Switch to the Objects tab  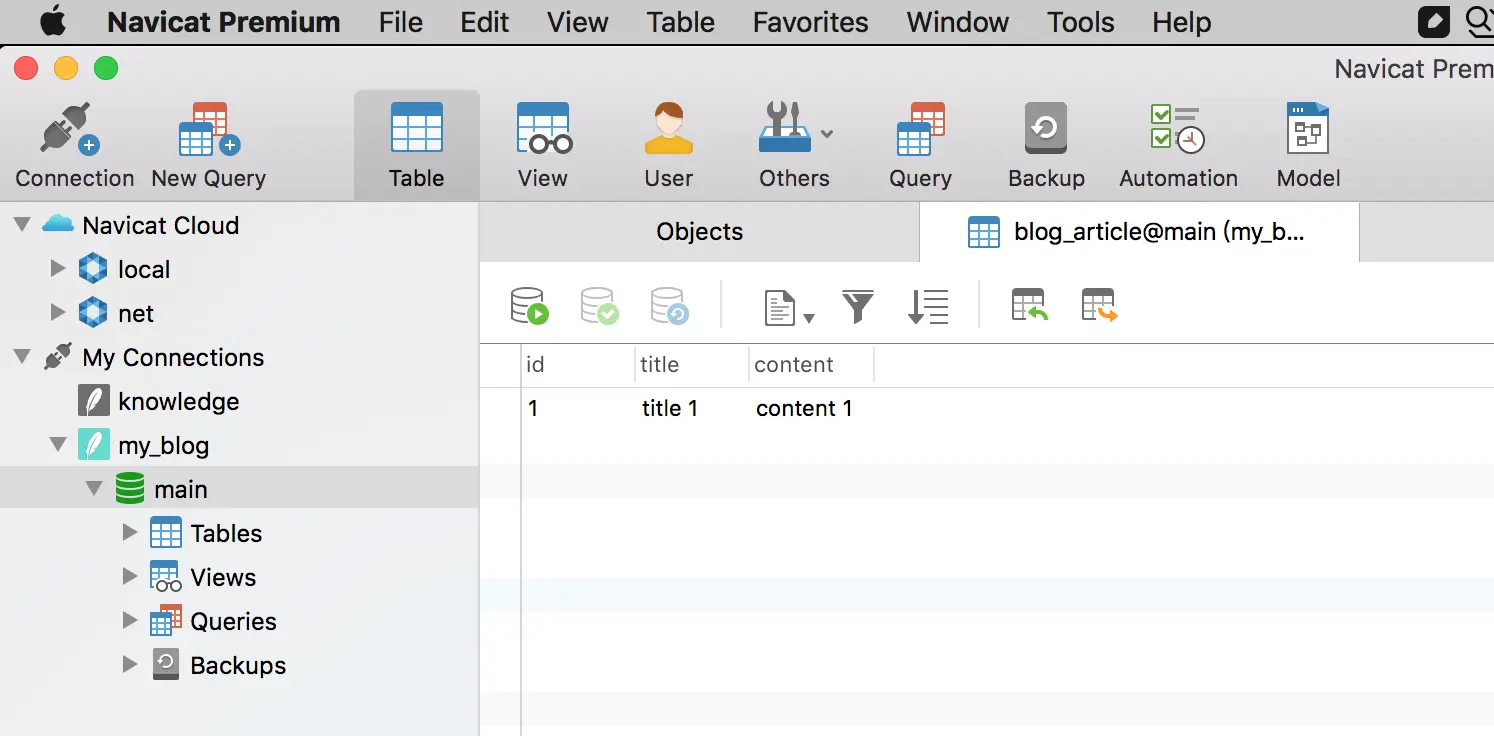click(699, 232)
